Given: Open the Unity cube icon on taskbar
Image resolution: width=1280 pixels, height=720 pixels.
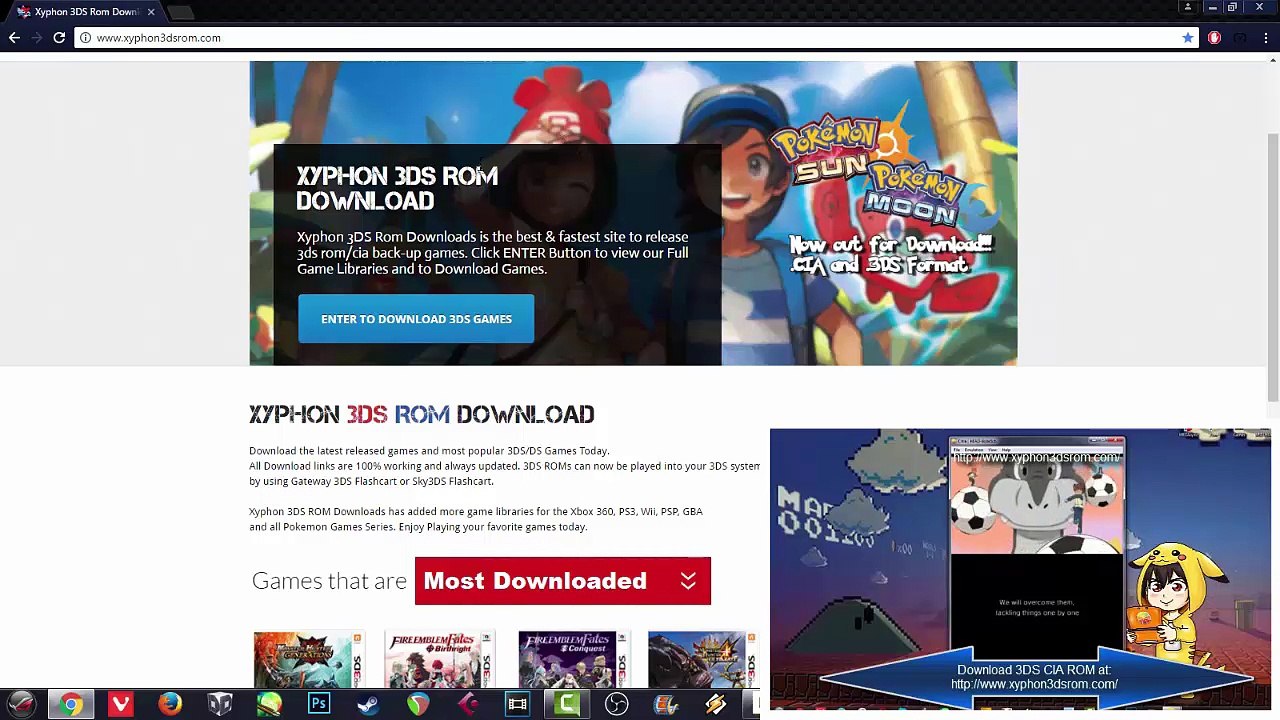Looking at the screenshot, I should tap(220, 704).
